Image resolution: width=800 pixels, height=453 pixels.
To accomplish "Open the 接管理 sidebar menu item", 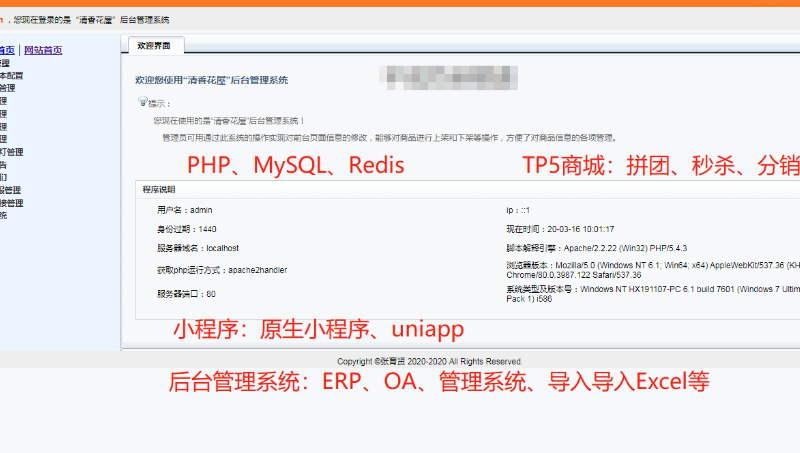I will click(x=11, y=203).
